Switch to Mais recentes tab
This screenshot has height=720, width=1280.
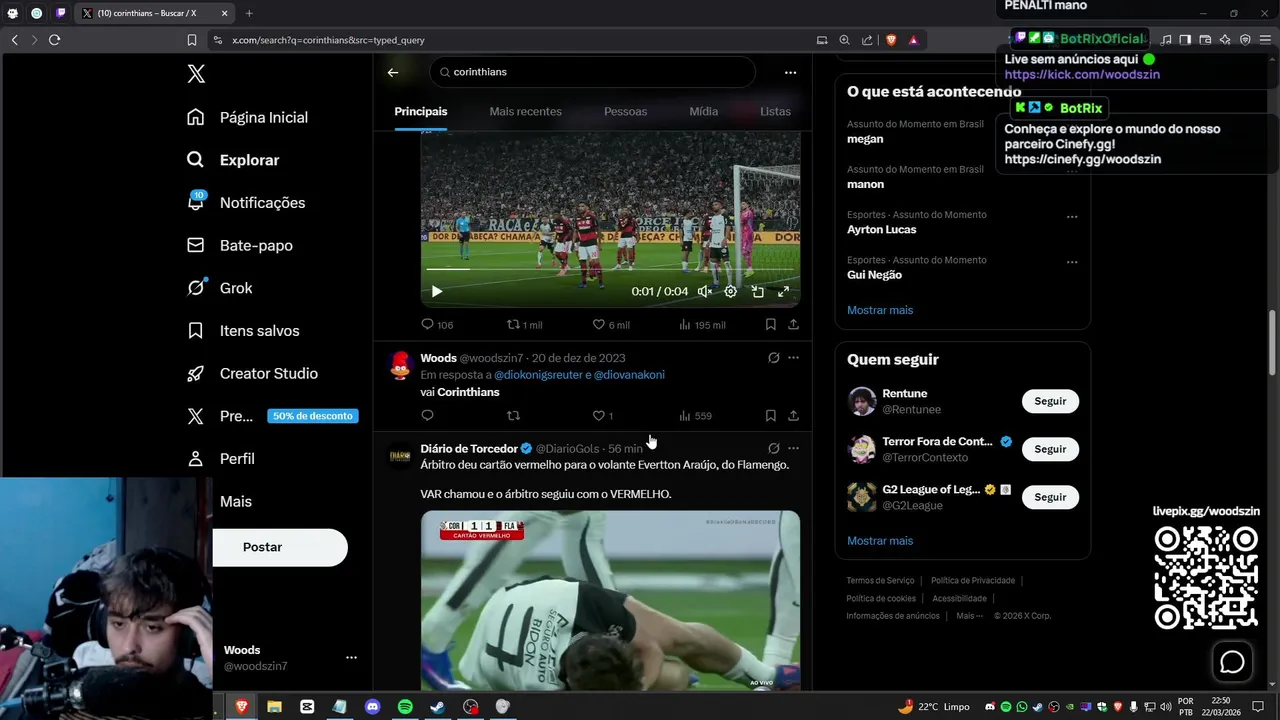525,111
